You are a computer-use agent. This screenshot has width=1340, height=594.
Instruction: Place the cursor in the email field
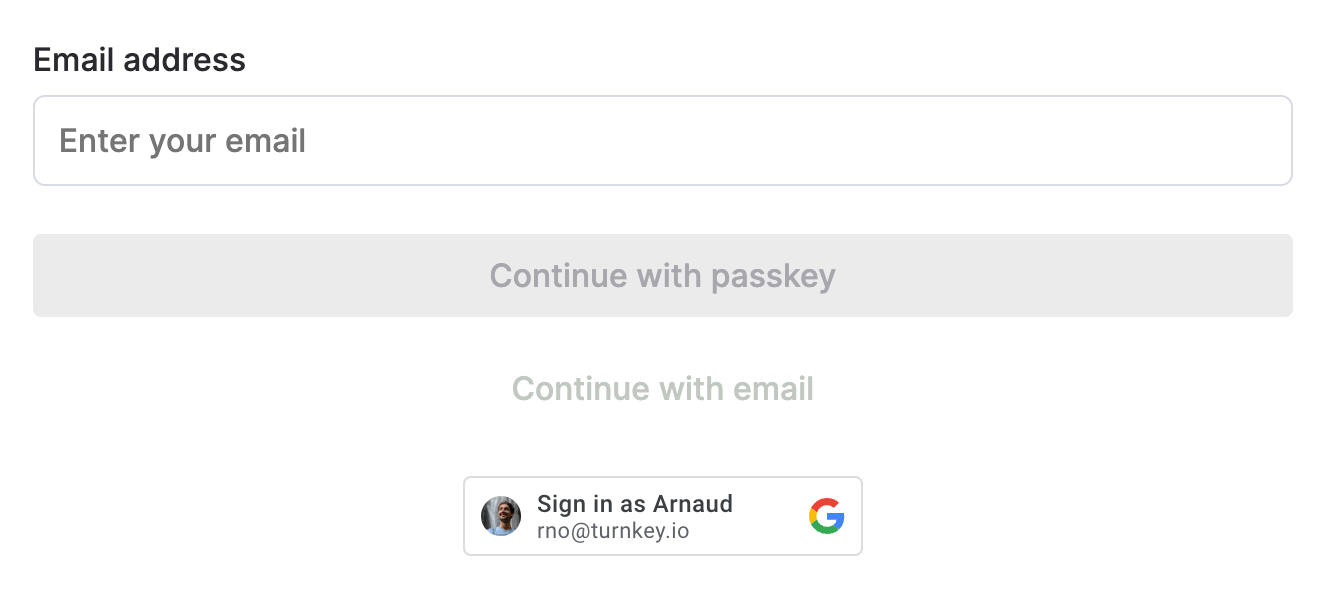coord(663,140)
